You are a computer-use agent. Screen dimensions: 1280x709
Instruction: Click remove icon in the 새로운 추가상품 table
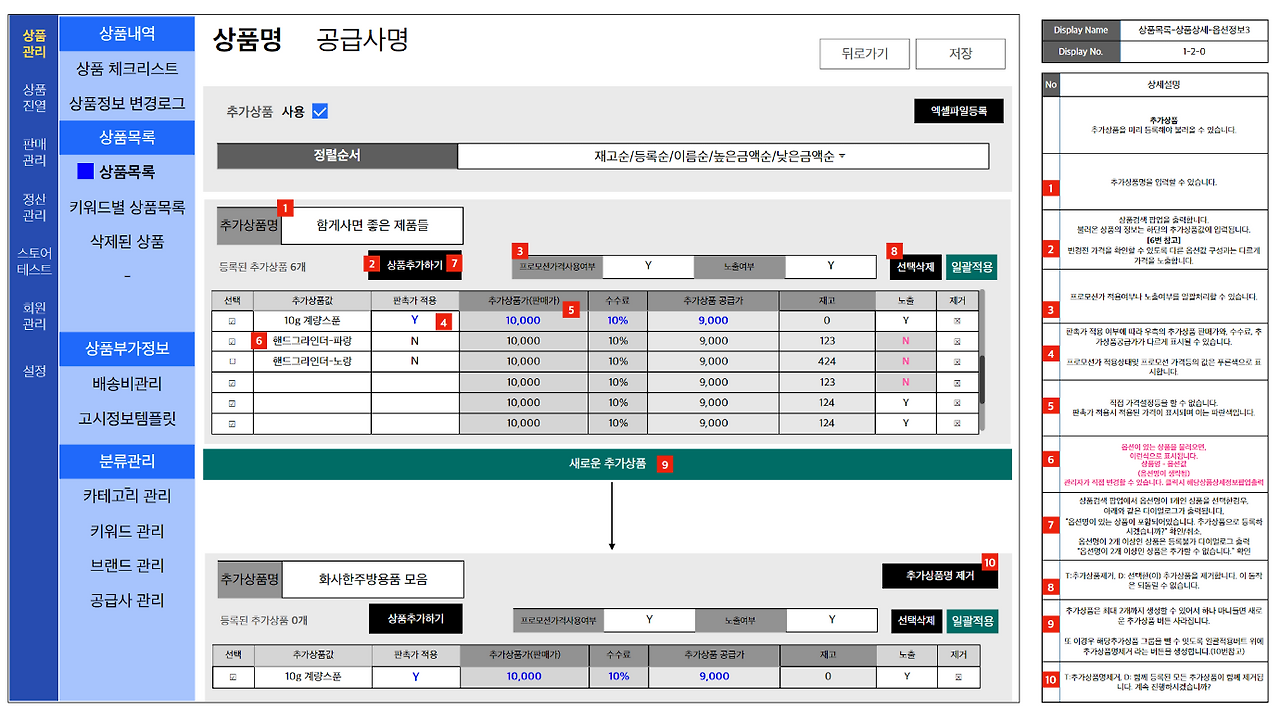click(x=958, y=677)
